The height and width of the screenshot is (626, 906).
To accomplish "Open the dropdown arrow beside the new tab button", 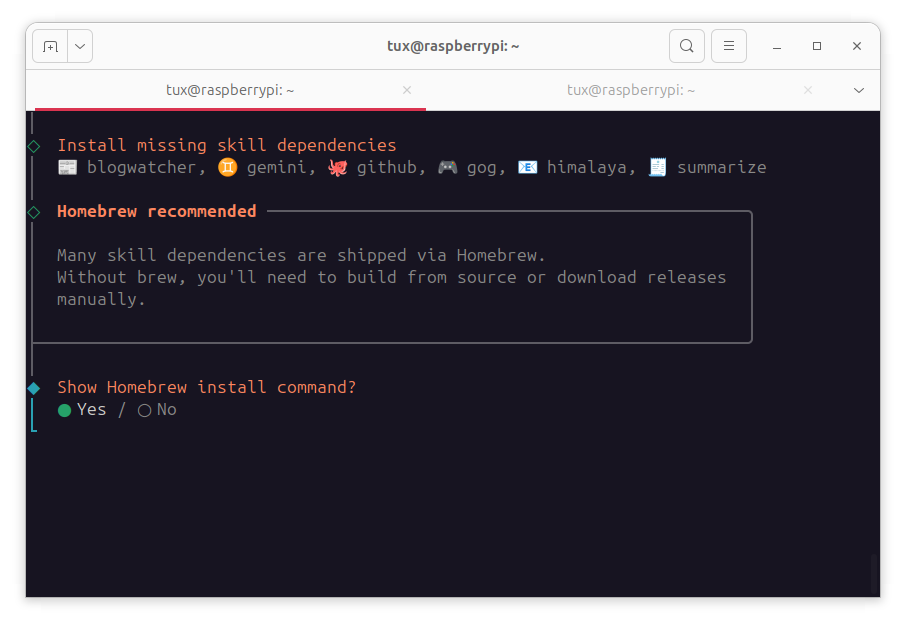I will click(x=79, y=46).
